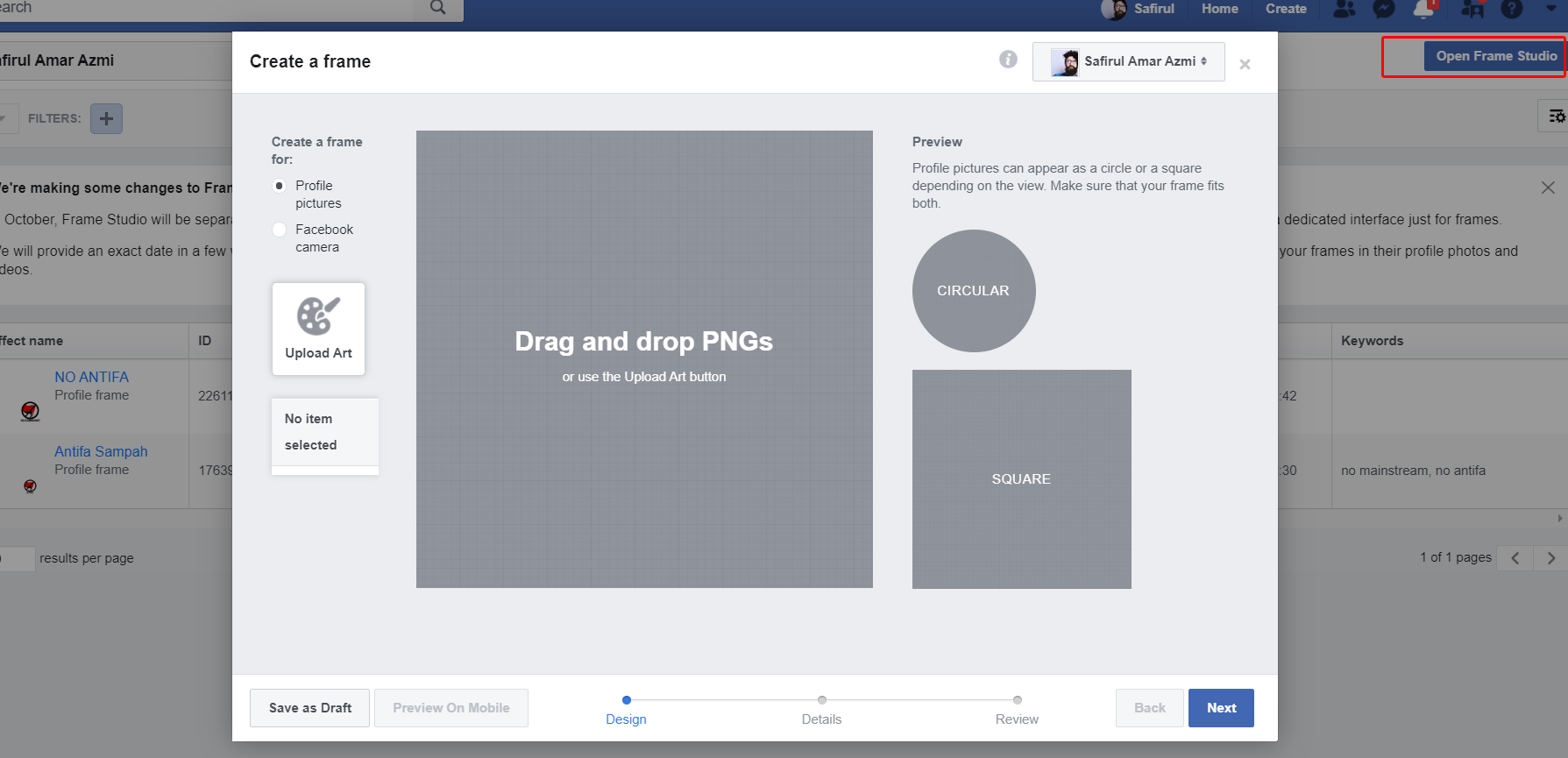Click the search input field
Screen dimensions: 1568x758
point(206,9)
